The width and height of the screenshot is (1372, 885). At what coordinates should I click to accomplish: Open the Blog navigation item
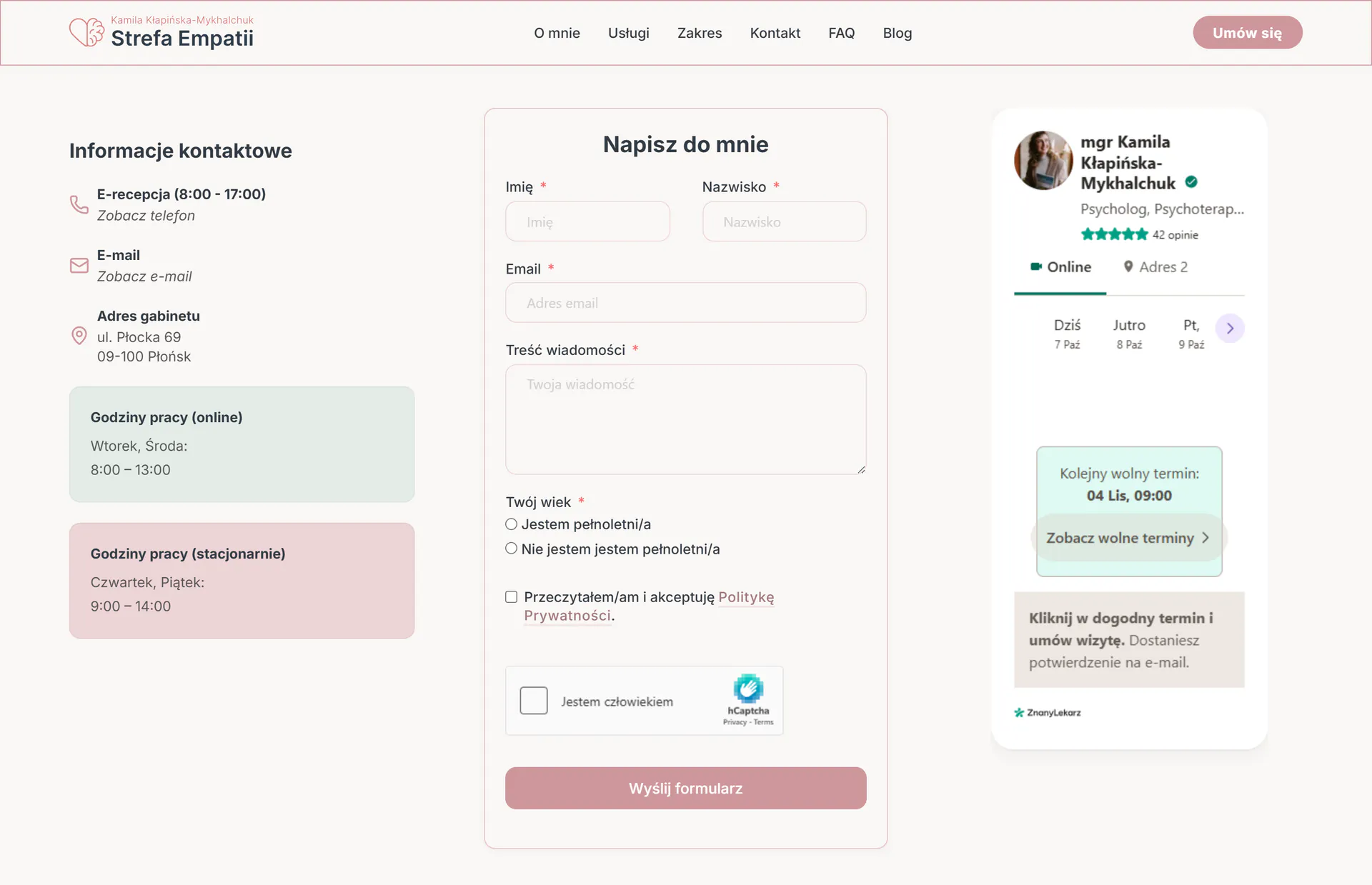898,33
